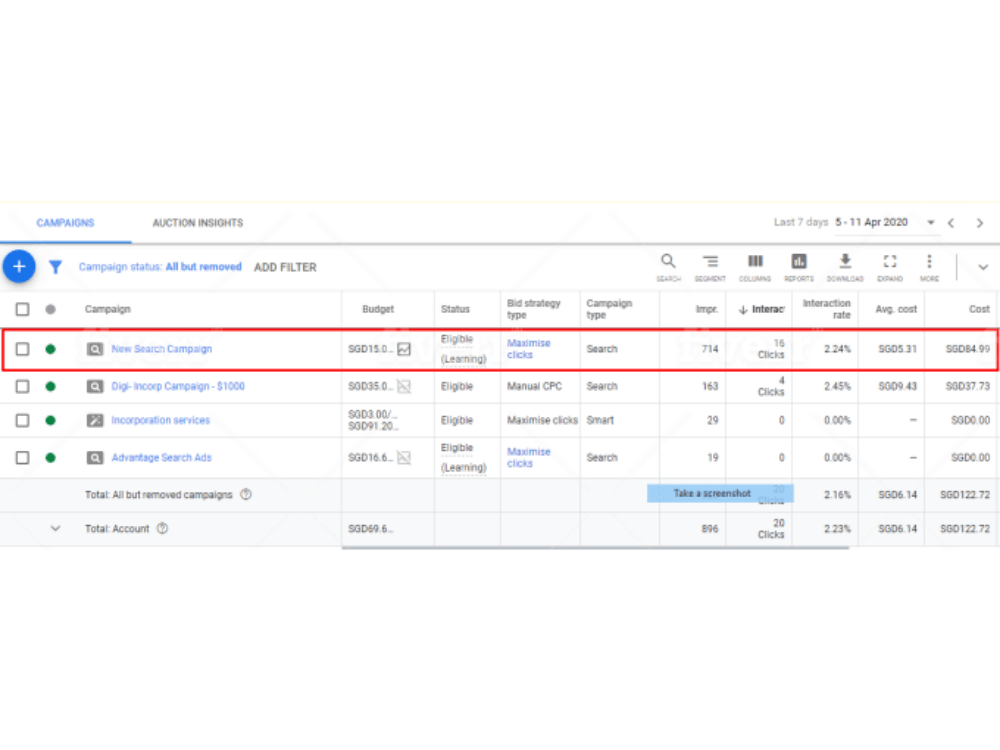The width and height of the screenshot is (1000, 750).
Task: Tick checkbox for Advantage Search Ads
Action: pyautogui.click(x=22, y=458)
